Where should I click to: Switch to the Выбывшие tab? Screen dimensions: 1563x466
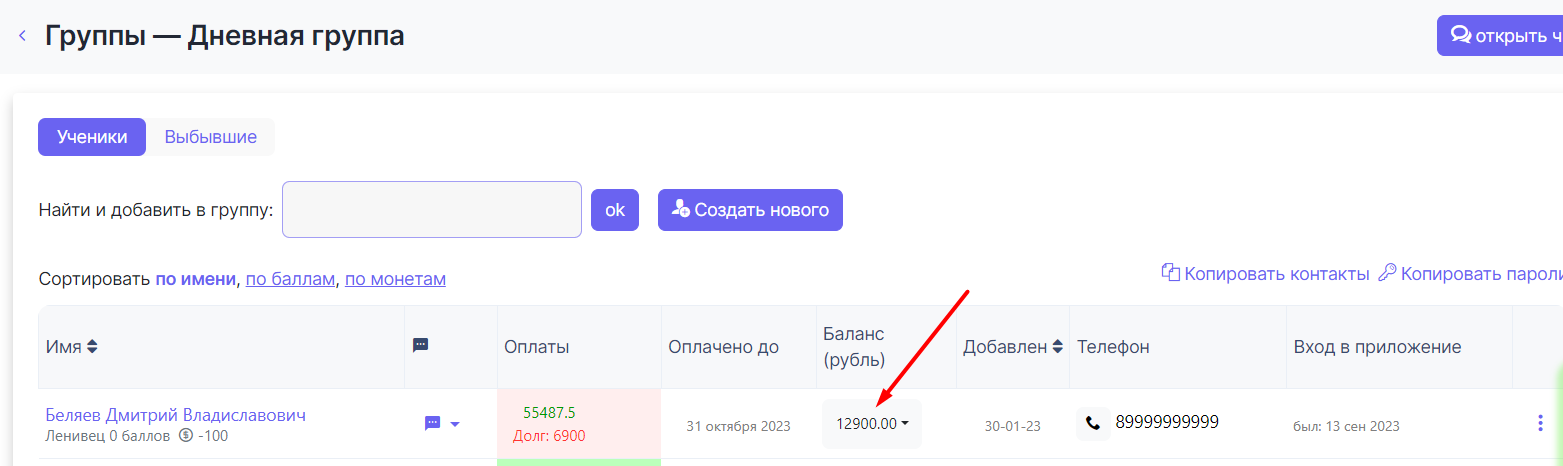(211, 137)
